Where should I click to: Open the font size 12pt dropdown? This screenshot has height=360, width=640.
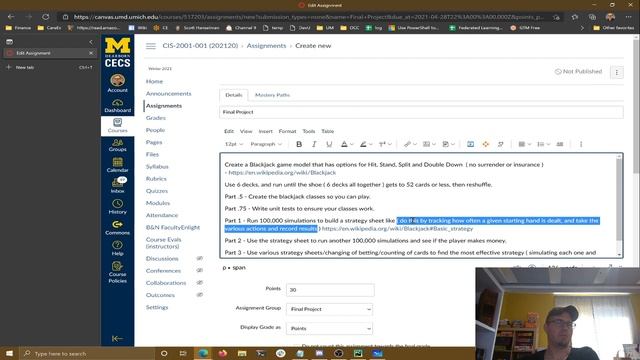pyautogui.click(x=234, y=144)
